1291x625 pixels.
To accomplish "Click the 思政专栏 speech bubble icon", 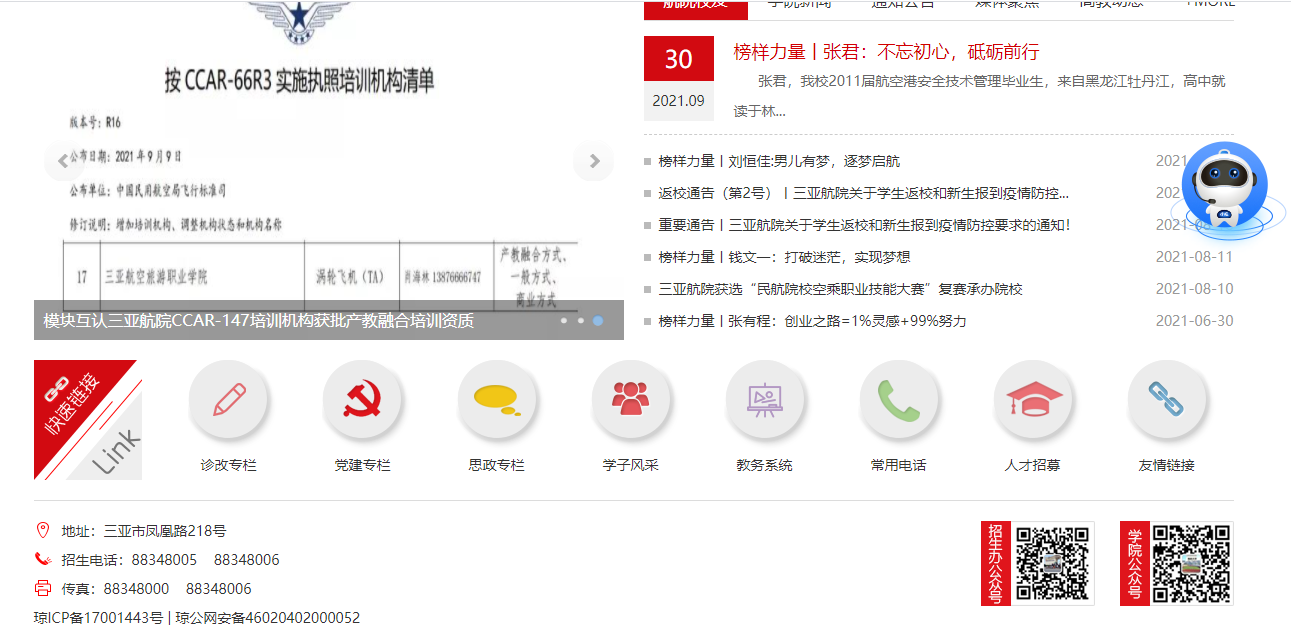I will (496, 400).
